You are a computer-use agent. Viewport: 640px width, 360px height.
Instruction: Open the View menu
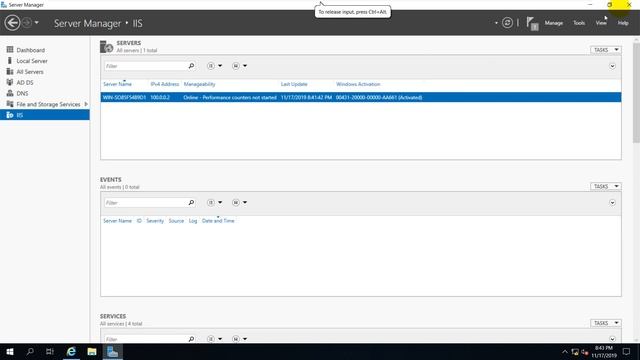(601, 23)
